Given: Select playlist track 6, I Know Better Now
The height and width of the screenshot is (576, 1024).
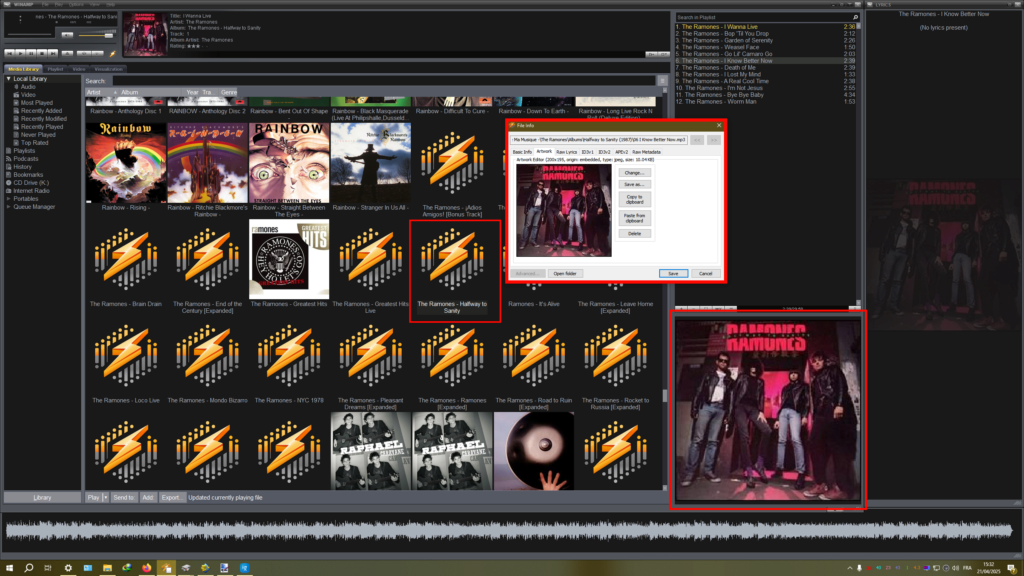Looking at the screenshot, I should (765, 61).
